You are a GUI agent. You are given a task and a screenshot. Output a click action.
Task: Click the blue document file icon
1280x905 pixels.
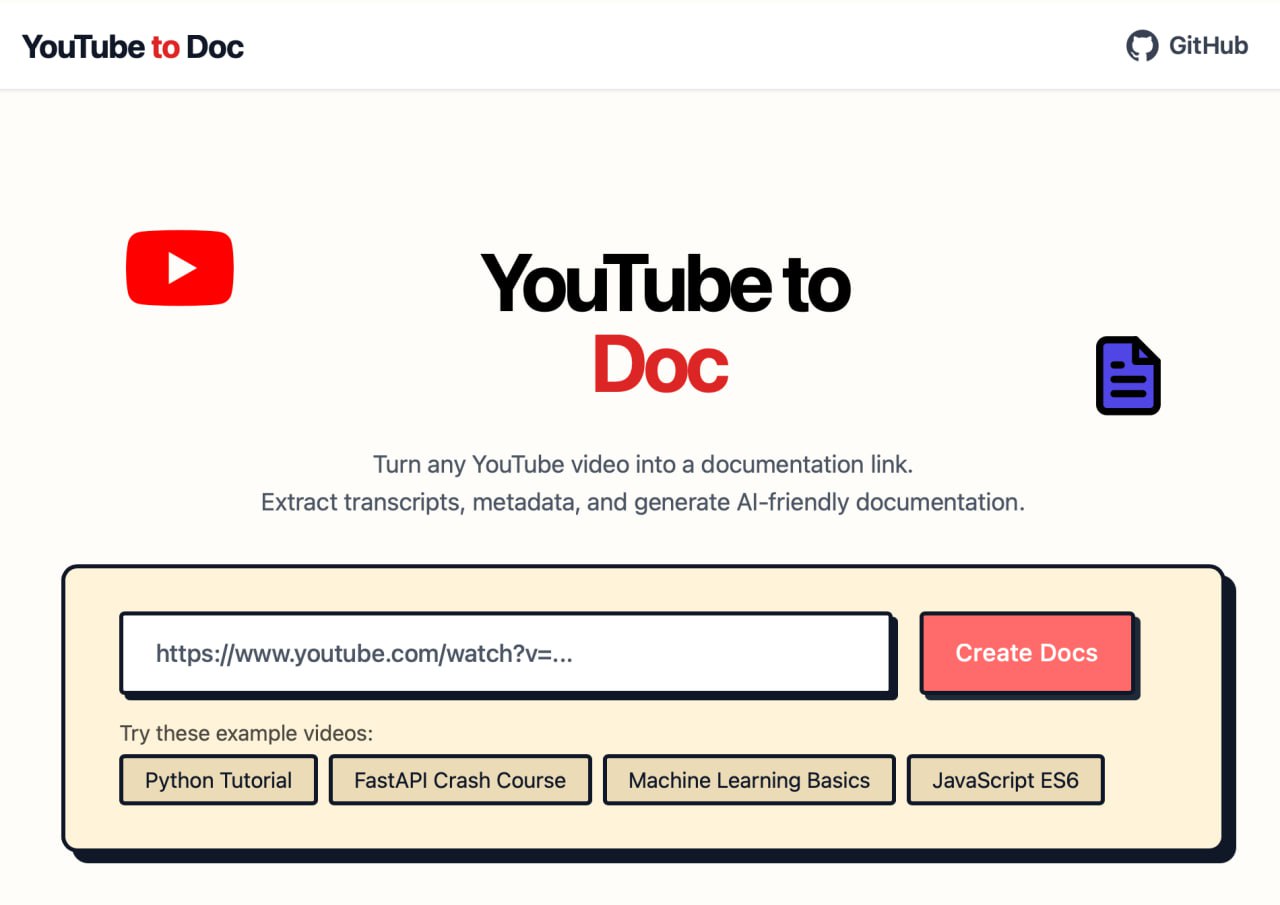(1128, 376)
